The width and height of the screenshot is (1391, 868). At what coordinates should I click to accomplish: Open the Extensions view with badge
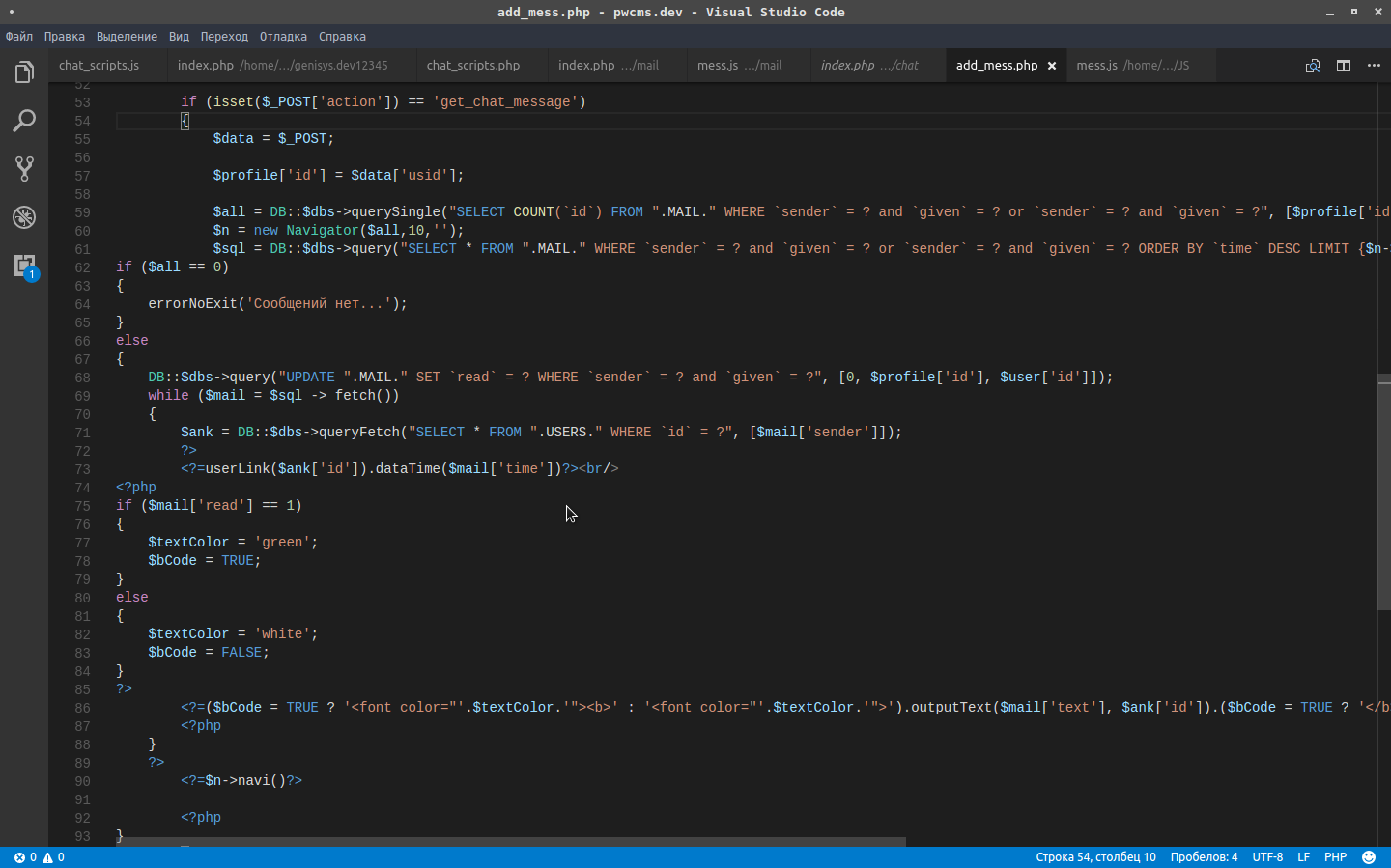click(x=24, y=266)
